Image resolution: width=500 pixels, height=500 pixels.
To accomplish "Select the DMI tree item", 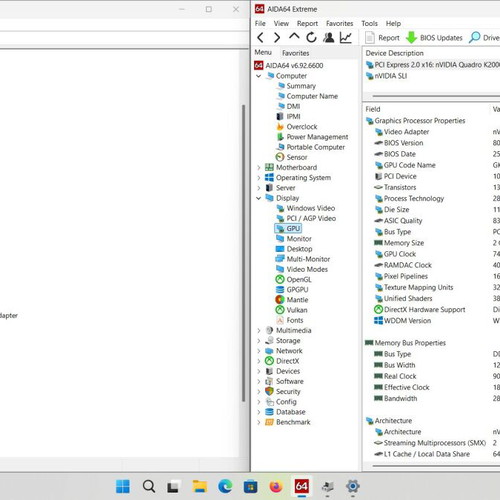I will coord(288,106).
